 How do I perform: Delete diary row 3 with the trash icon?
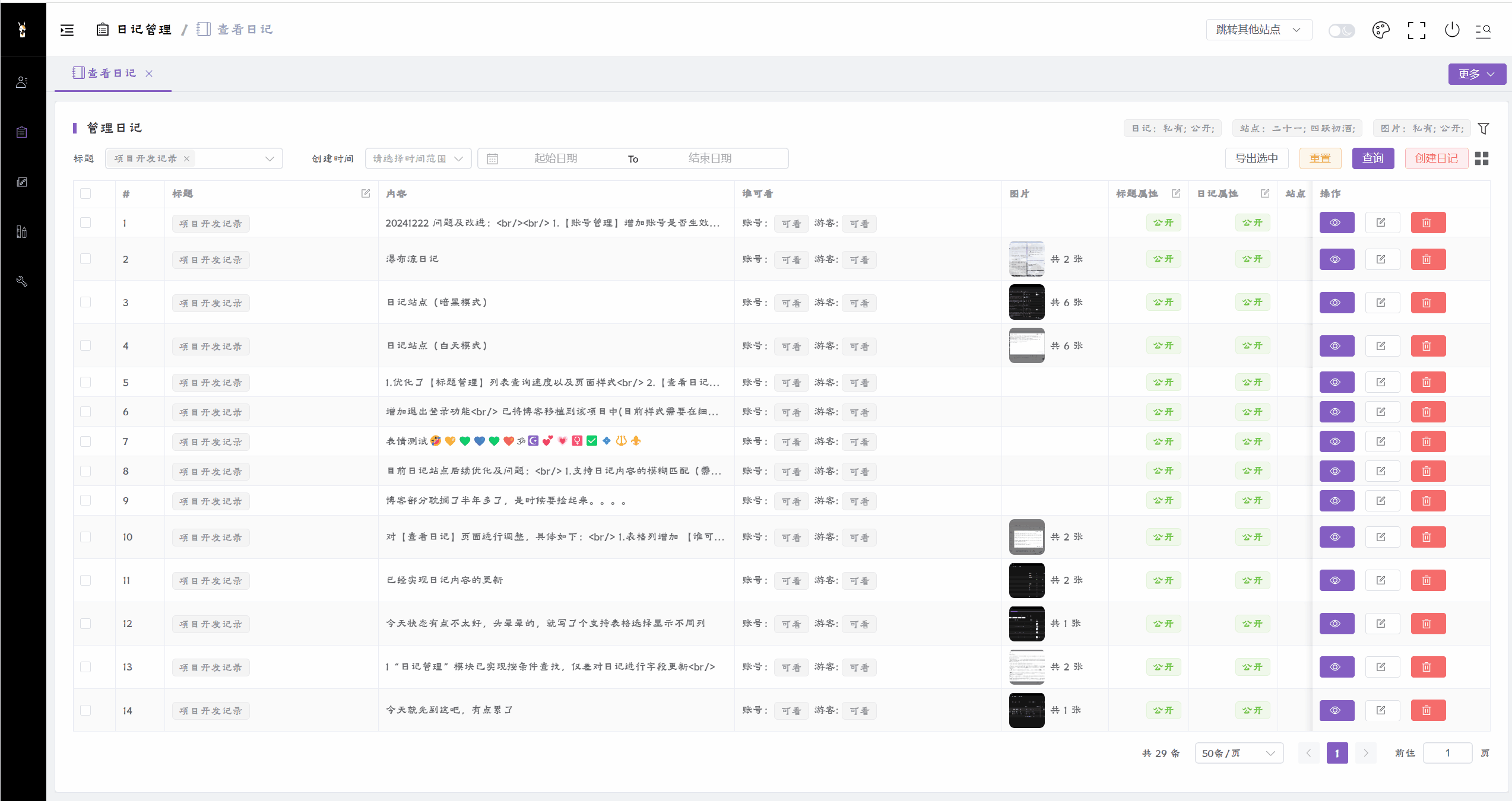[x=1428, y=303]
